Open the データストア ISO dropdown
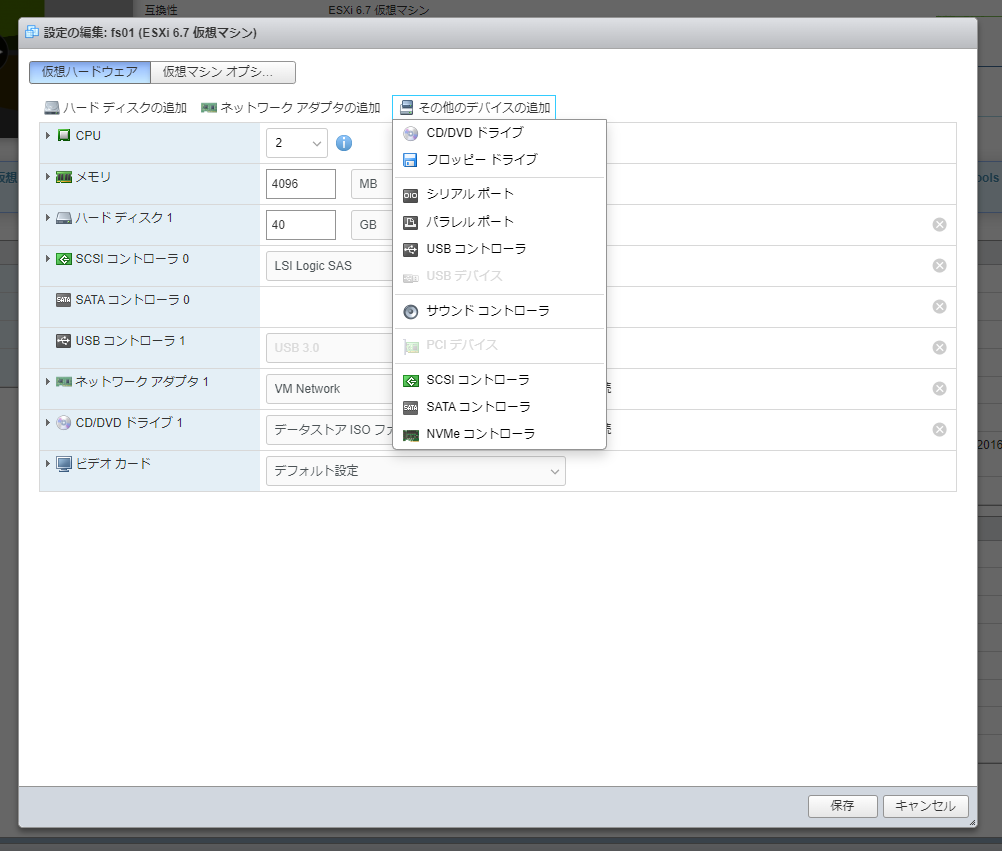1002x851 pixels. click(x=330, y=429)
